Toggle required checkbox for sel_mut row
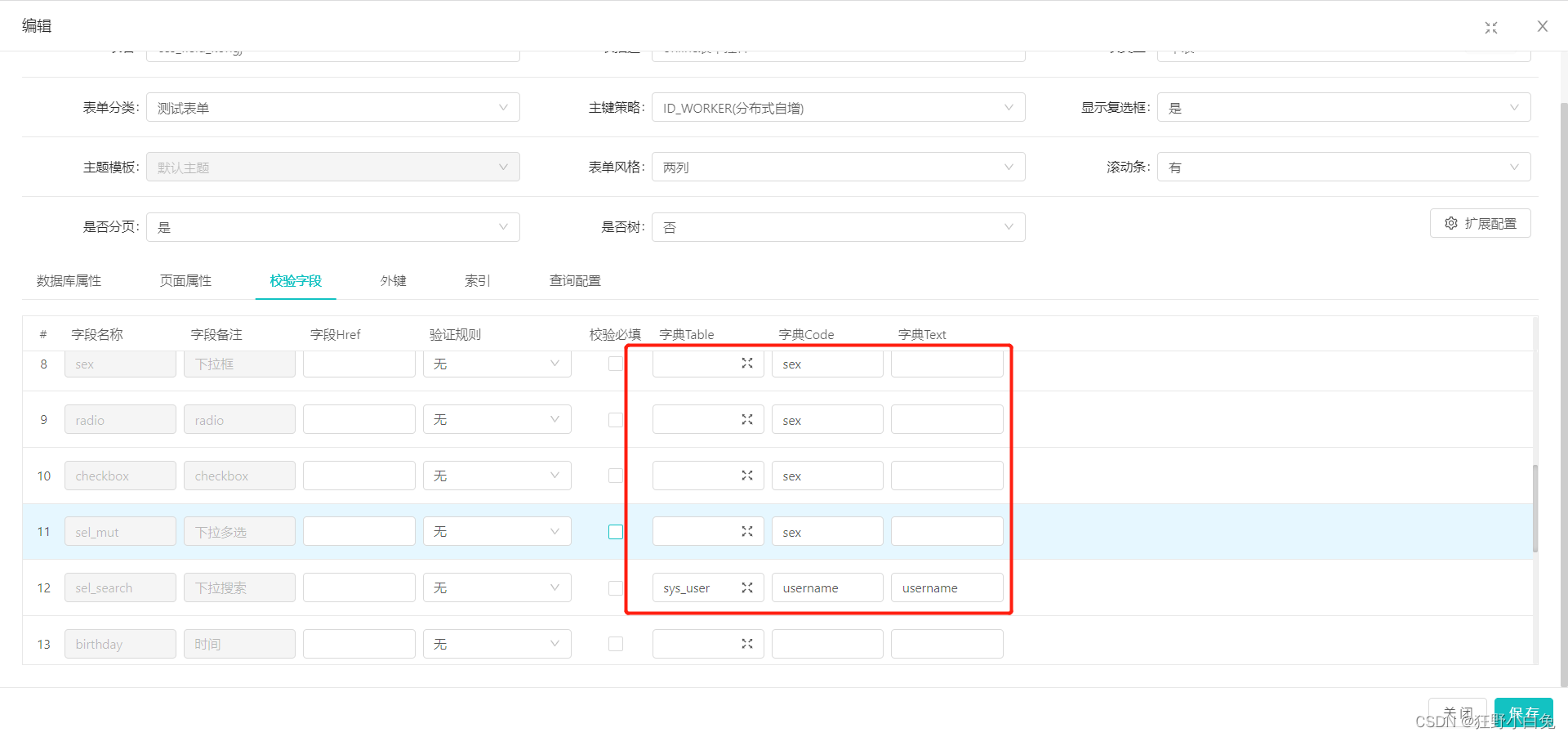 point(615,531)
